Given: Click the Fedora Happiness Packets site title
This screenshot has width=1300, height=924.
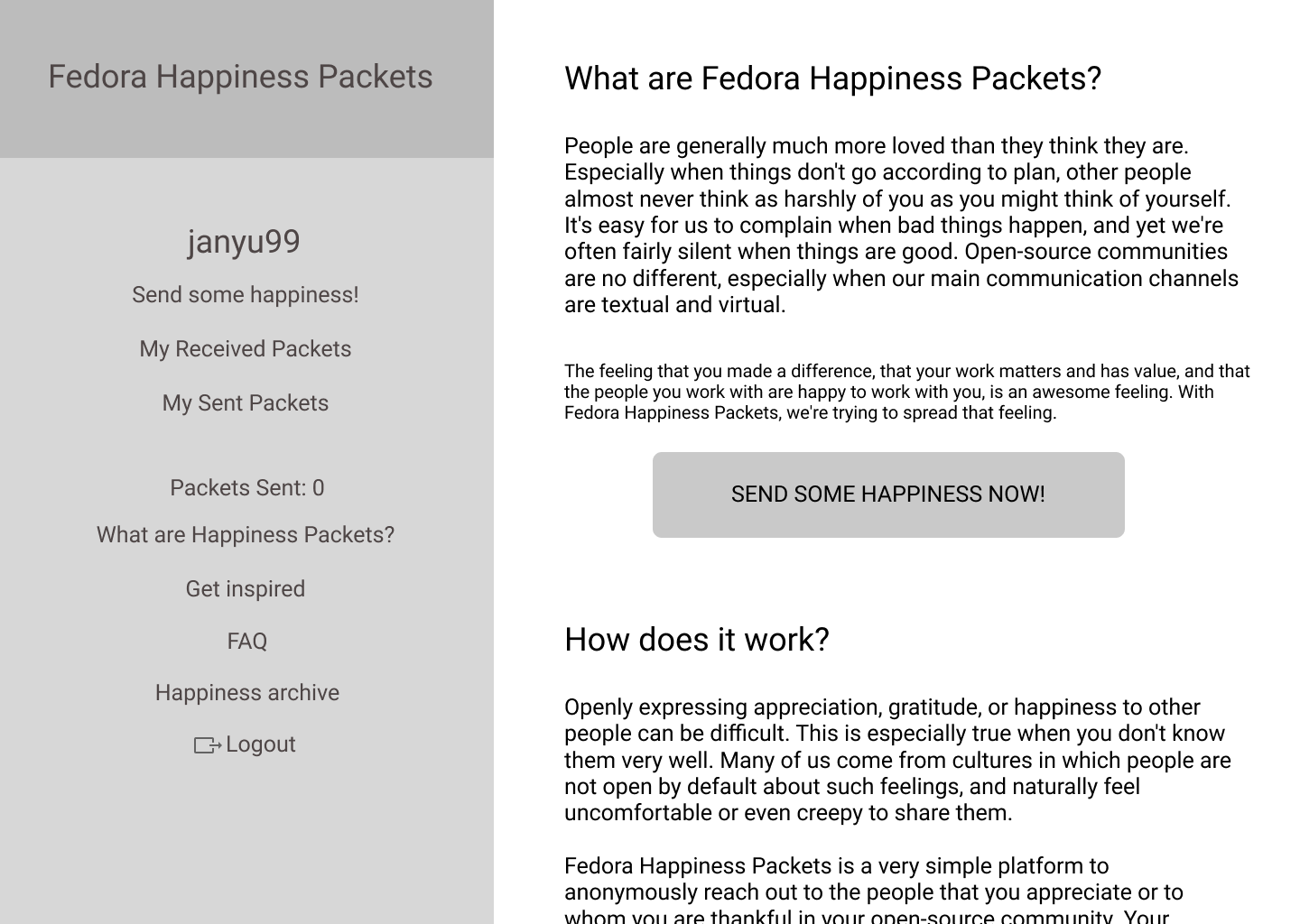Looking at the screenshot, I should click(x=240, y=77).
